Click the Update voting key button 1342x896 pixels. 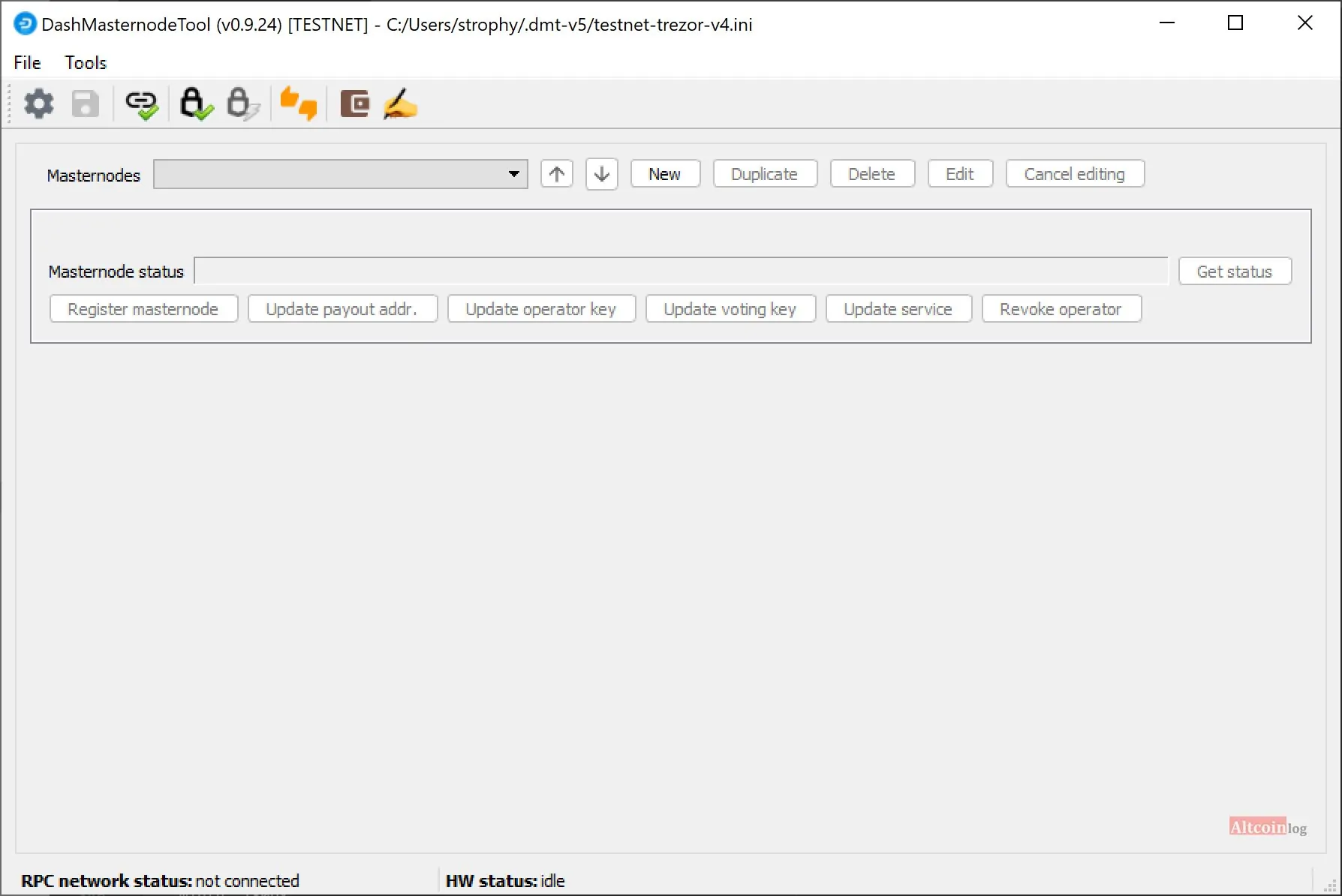pyautogui.click(x=730, y=309)
